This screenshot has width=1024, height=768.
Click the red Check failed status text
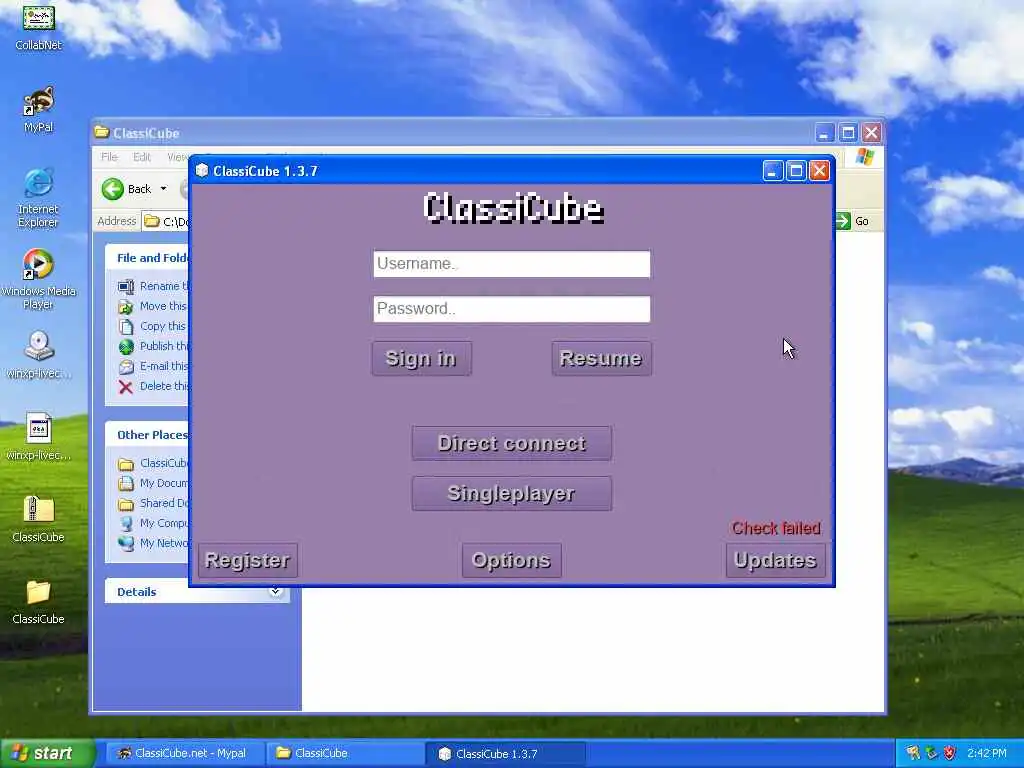[x=776, y=528]
